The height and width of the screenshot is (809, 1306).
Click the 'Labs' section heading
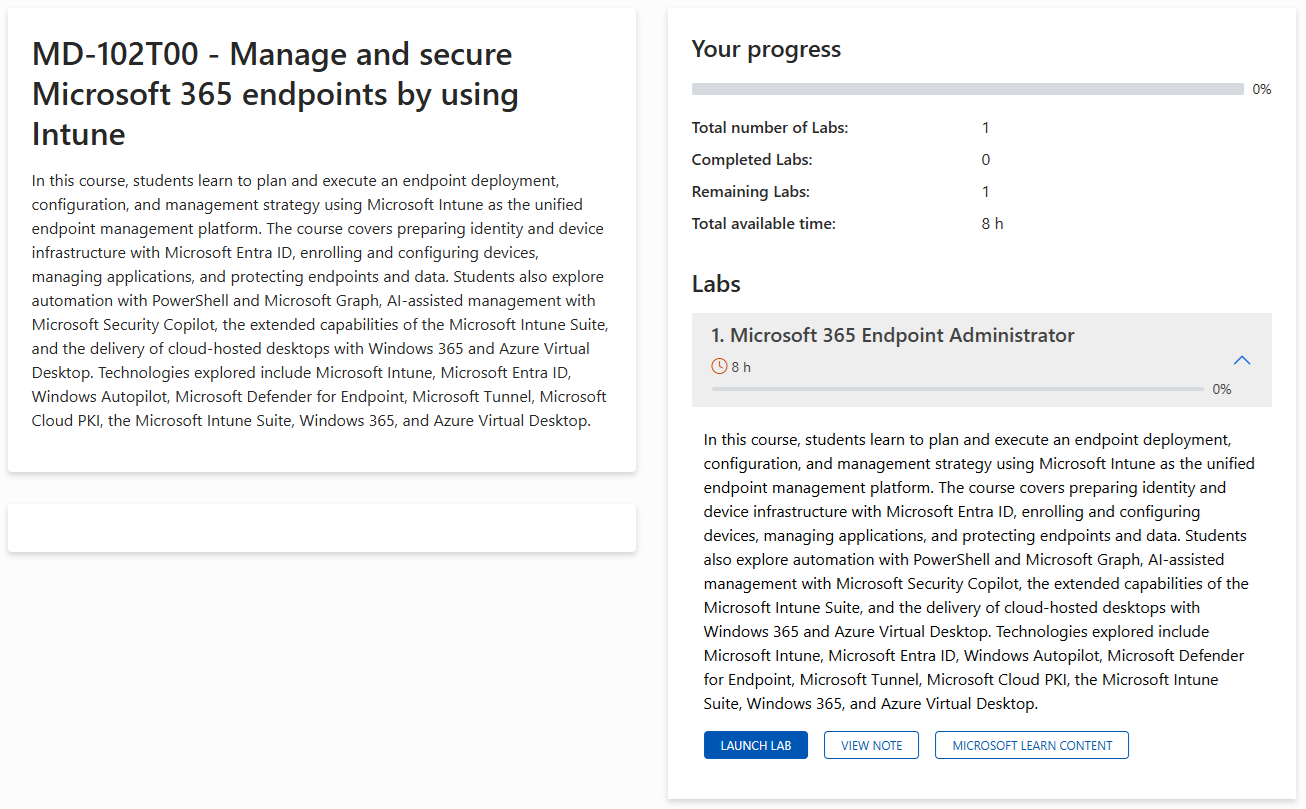coord(716,284)
